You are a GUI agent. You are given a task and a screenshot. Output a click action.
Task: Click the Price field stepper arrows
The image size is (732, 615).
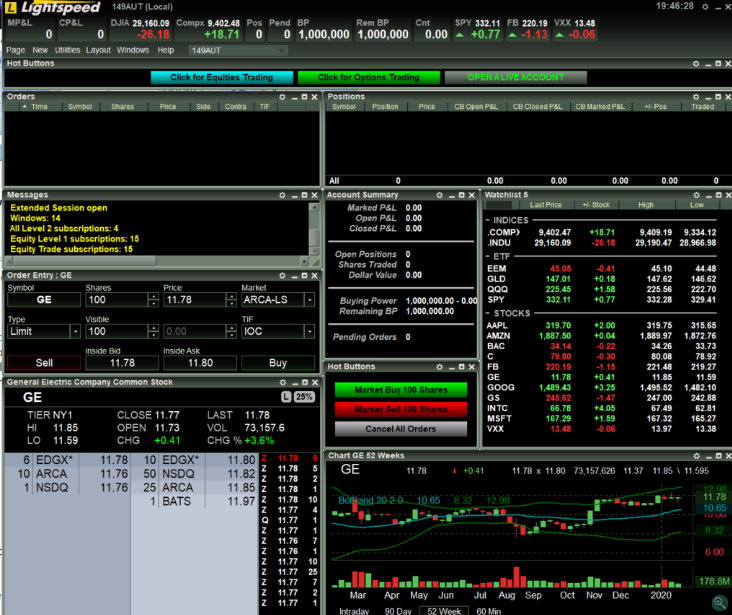(x=231, y=300)
